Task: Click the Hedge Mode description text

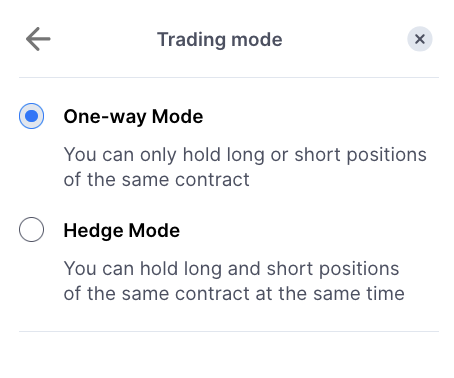Action: pos(234,281)
